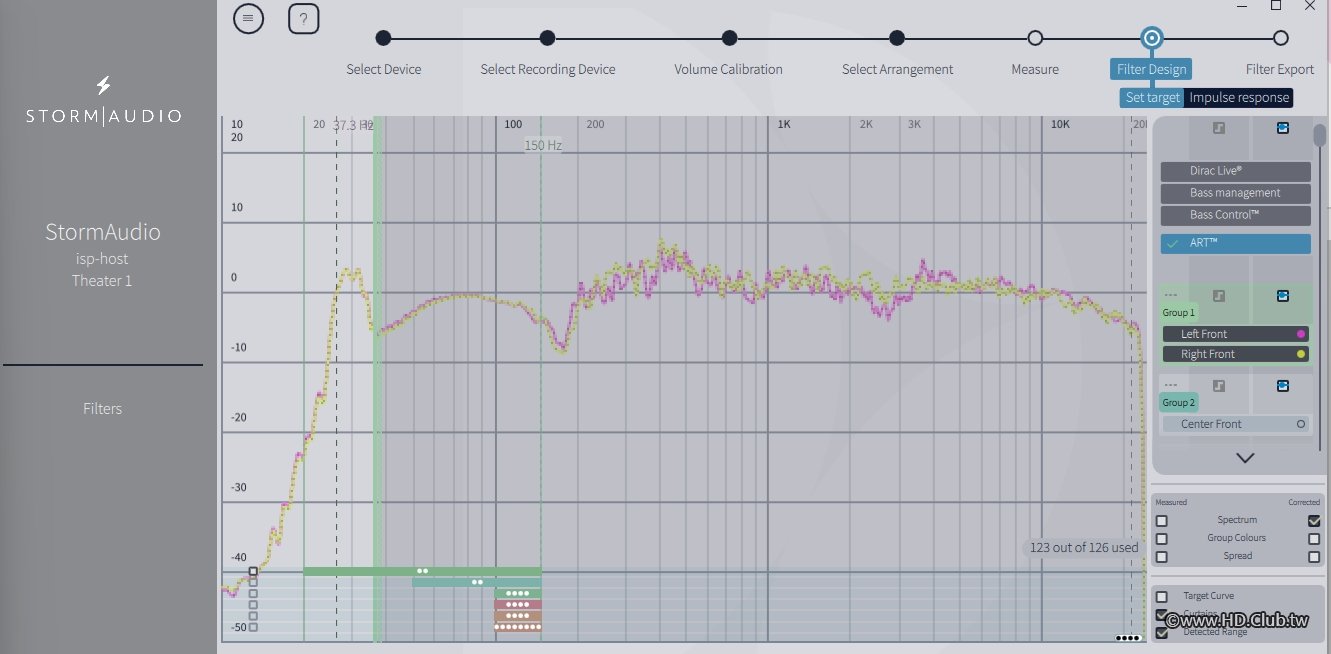Image resolution: width=1331 pixels, height=654 pixels.
Task: Open Filters in the left sidebar
Action: [x=102, y=408]
